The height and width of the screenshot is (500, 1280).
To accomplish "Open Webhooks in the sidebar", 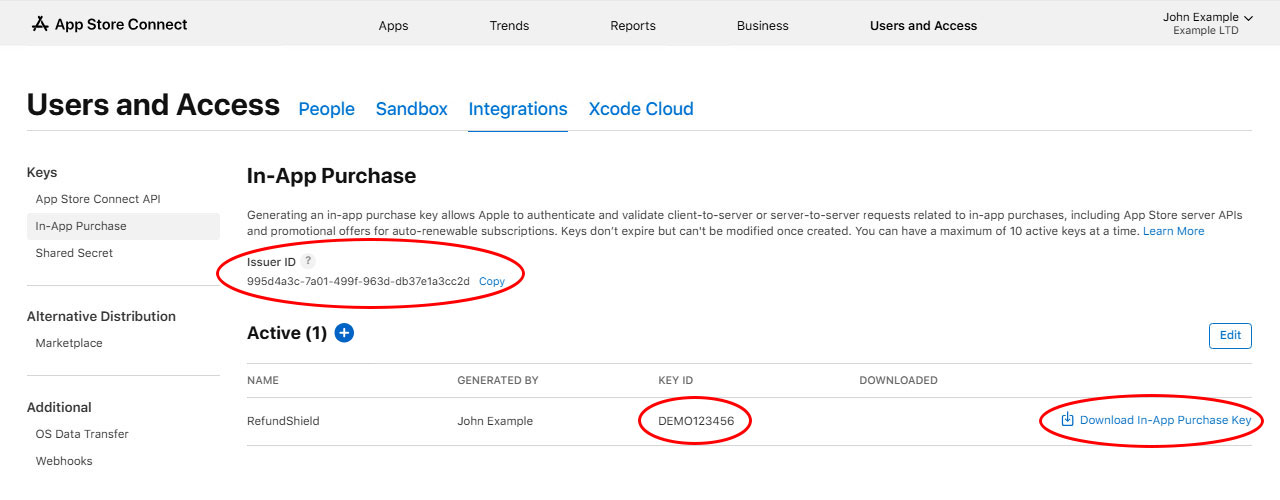I will pyautogui.click(x=64, y=461).
